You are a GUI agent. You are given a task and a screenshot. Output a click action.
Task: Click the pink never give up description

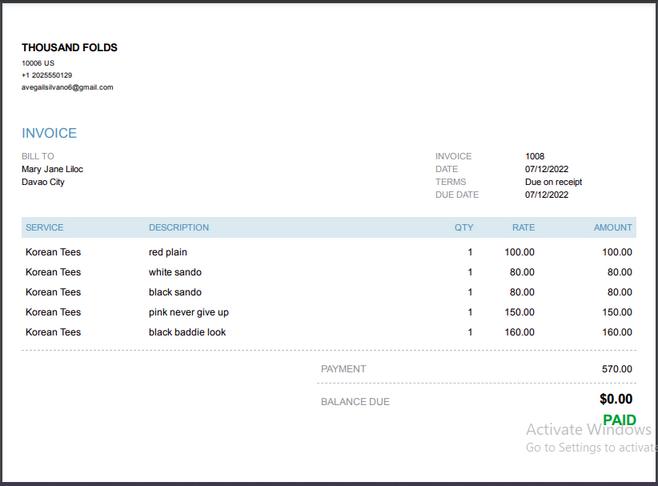pyautogui.click(x=189, y=312)
